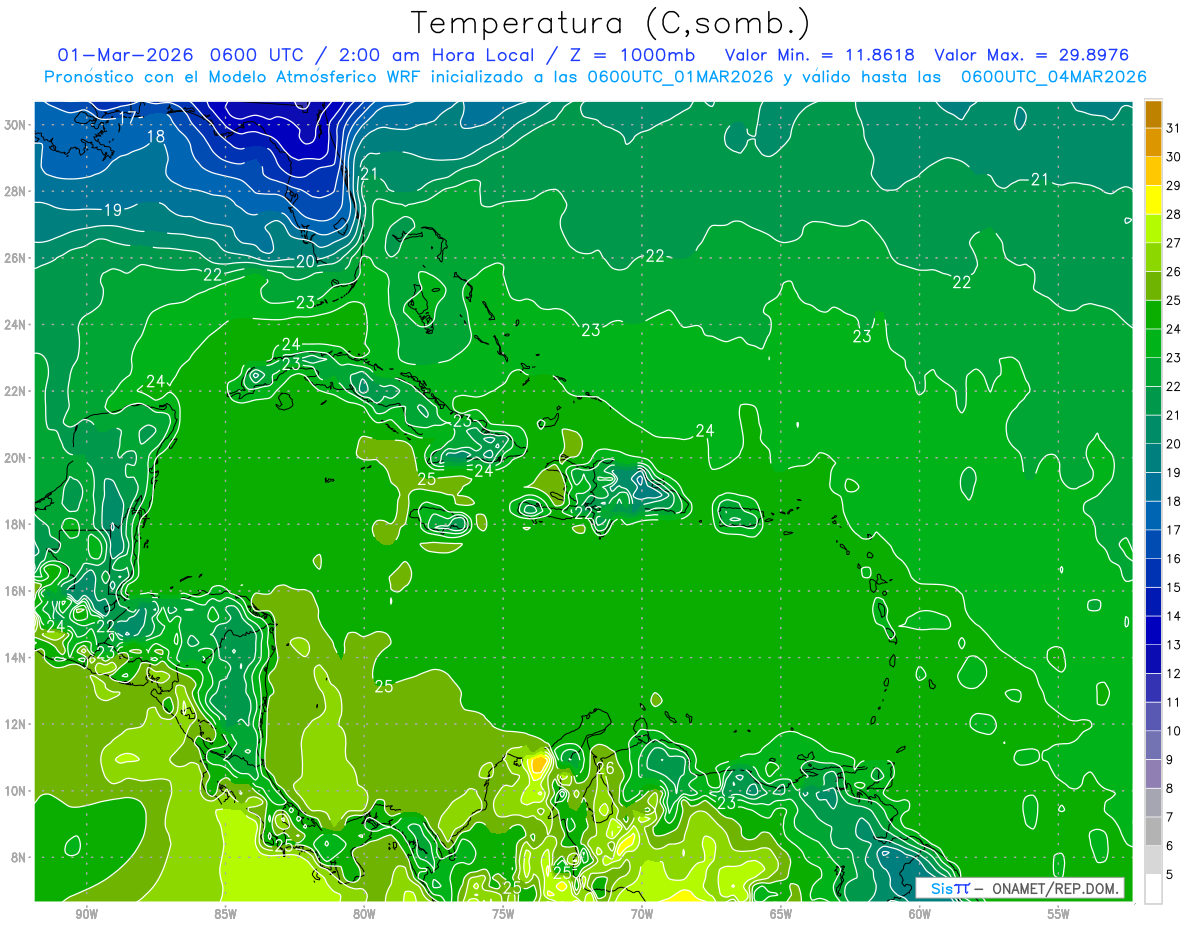The height and width of the screenshot is (927, 1200).
Task: Click the 18N latitude axis label
Action: point(16,524)
